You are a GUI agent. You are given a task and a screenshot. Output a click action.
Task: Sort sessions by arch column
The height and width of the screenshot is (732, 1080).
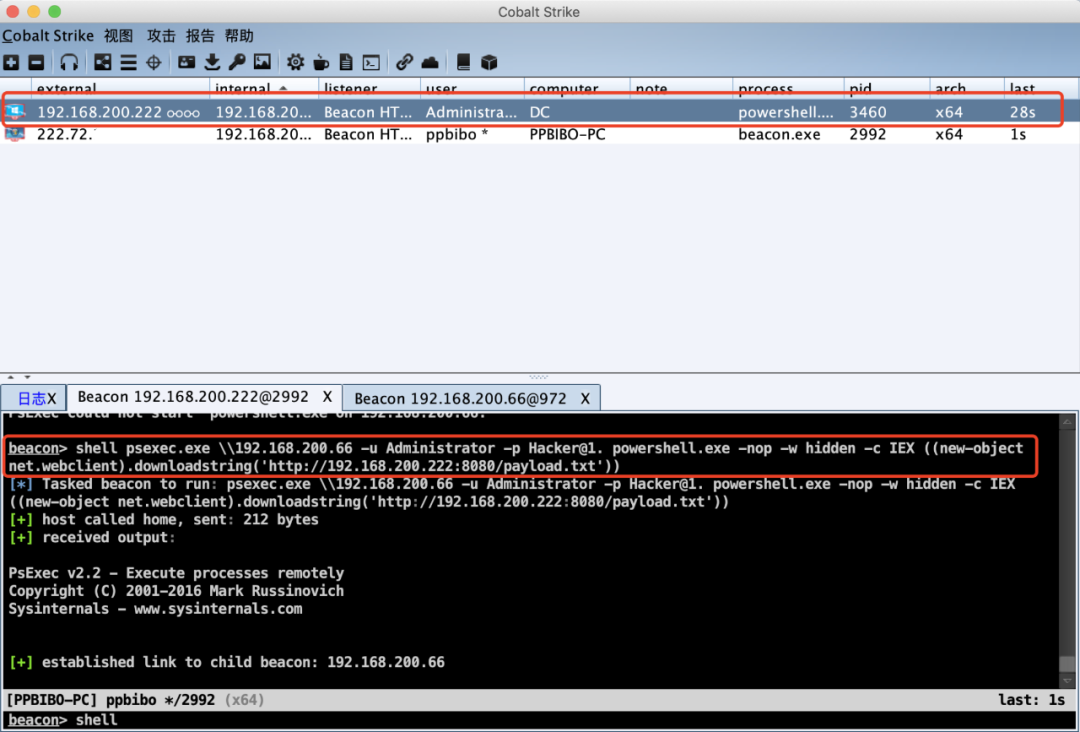[966, 87]
